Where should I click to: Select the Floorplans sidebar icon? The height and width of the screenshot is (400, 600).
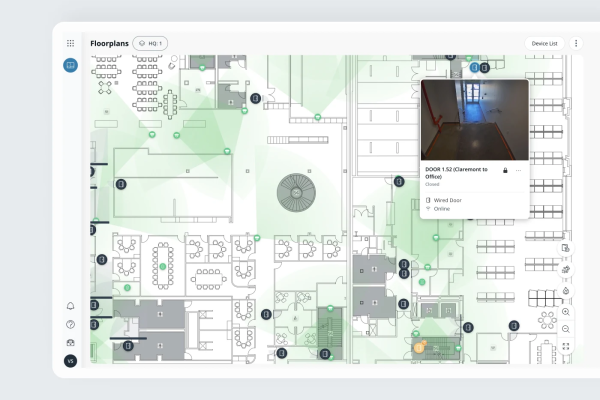tap(70, 65)
